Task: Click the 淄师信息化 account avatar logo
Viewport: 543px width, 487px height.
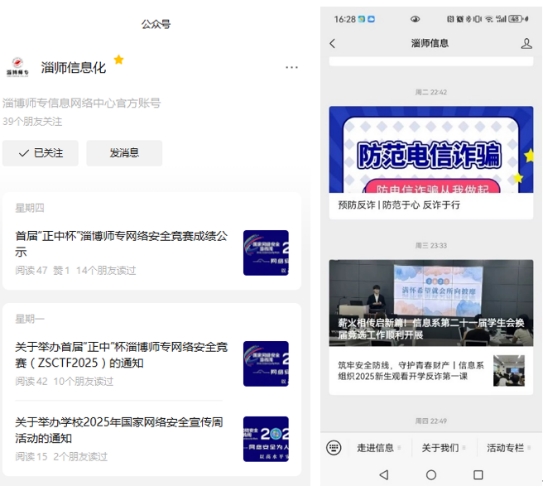Action: coord(17,67)
